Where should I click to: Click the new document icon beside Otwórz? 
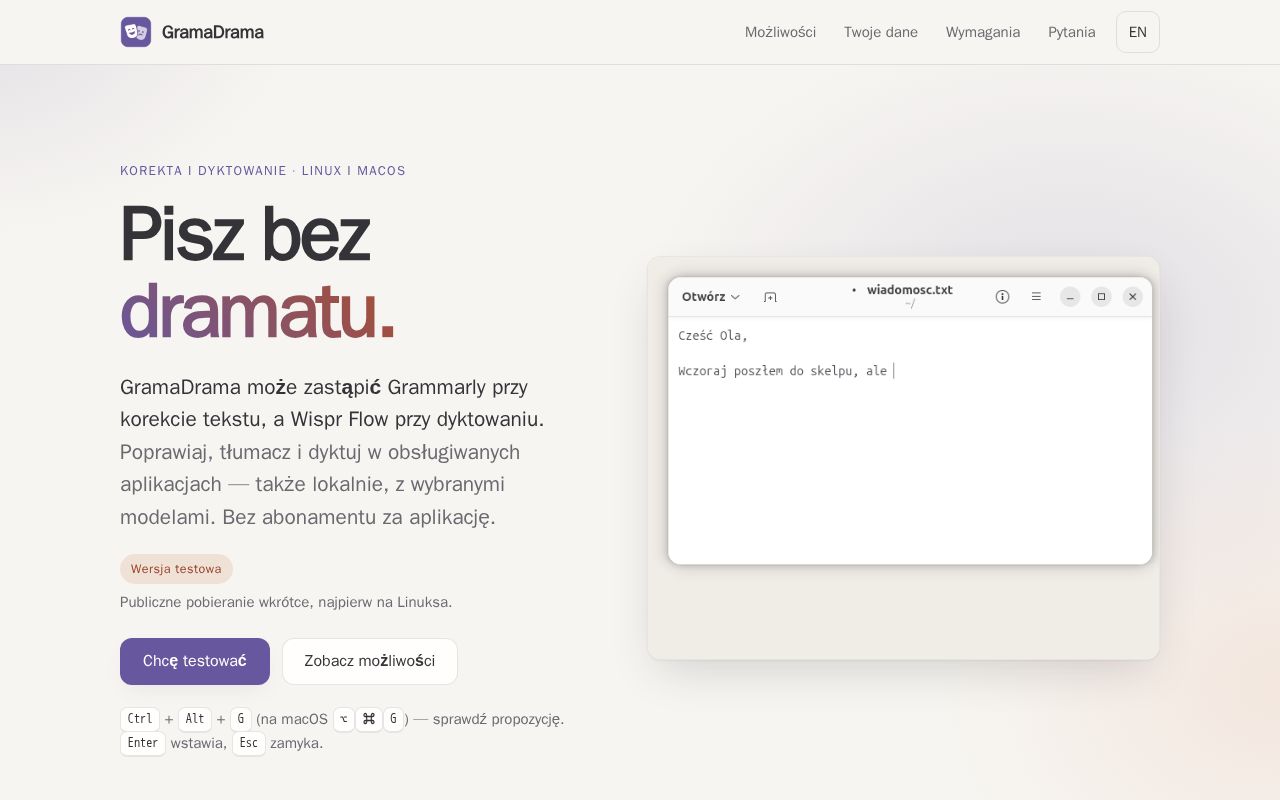click(770, 297)
